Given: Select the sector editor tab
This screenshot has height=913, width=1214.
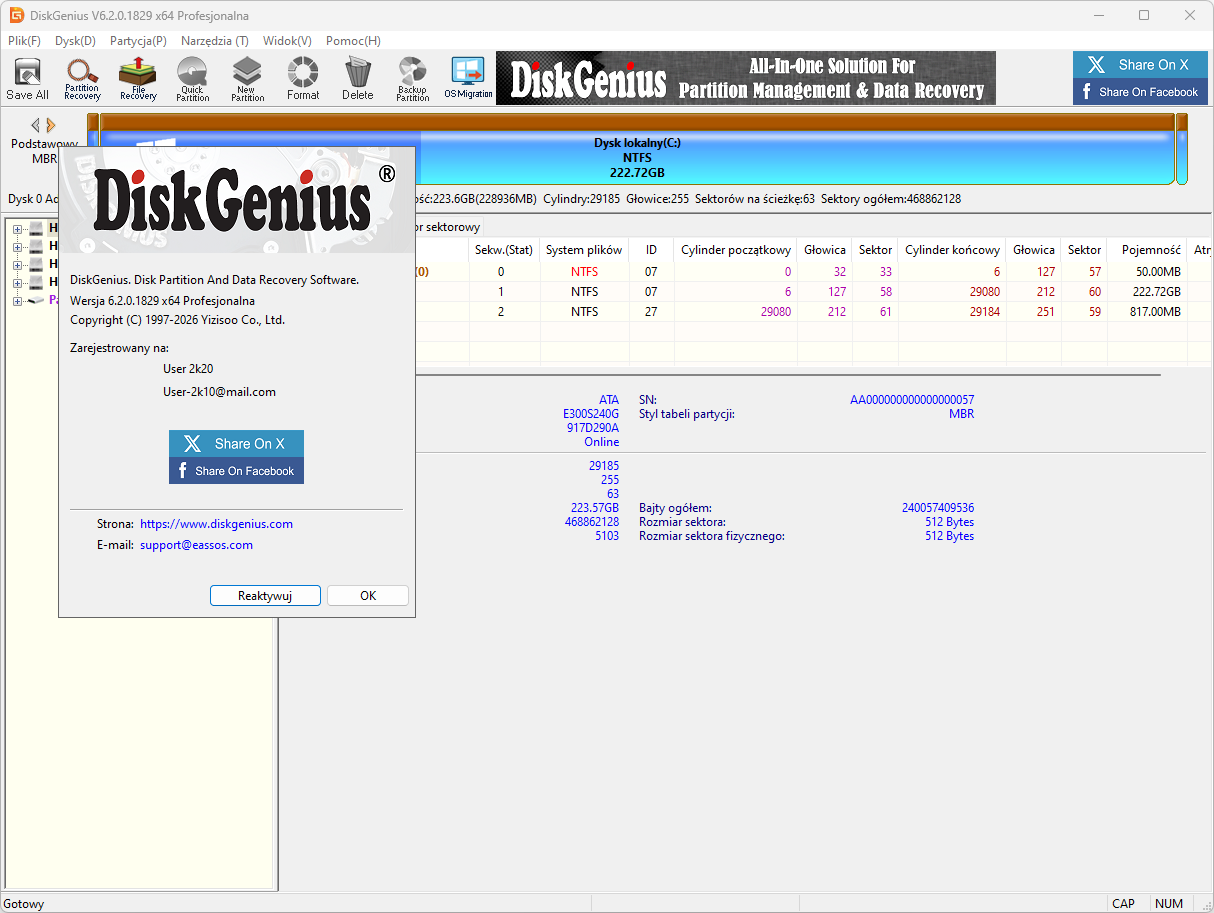Looking at the screenshot, I should click(x=447, y=227).
